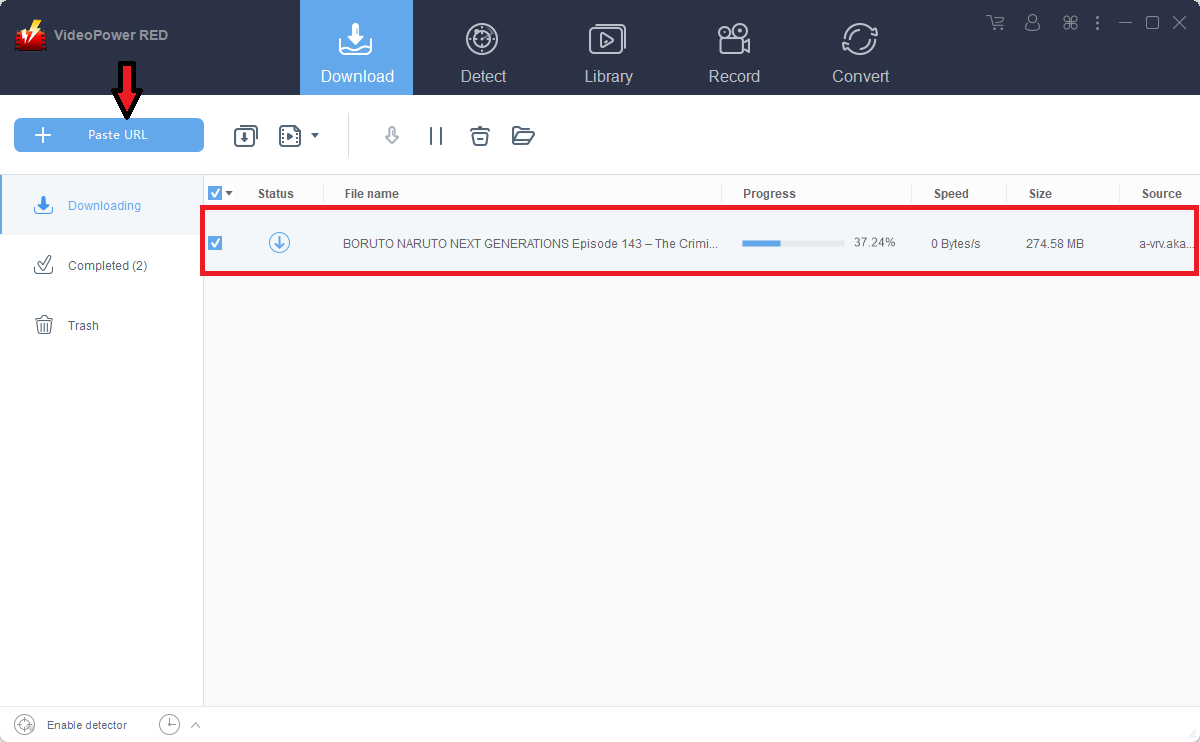Open the user account icon
1200x742 pixels.
pyautogui.click(x=1032, y=22)
